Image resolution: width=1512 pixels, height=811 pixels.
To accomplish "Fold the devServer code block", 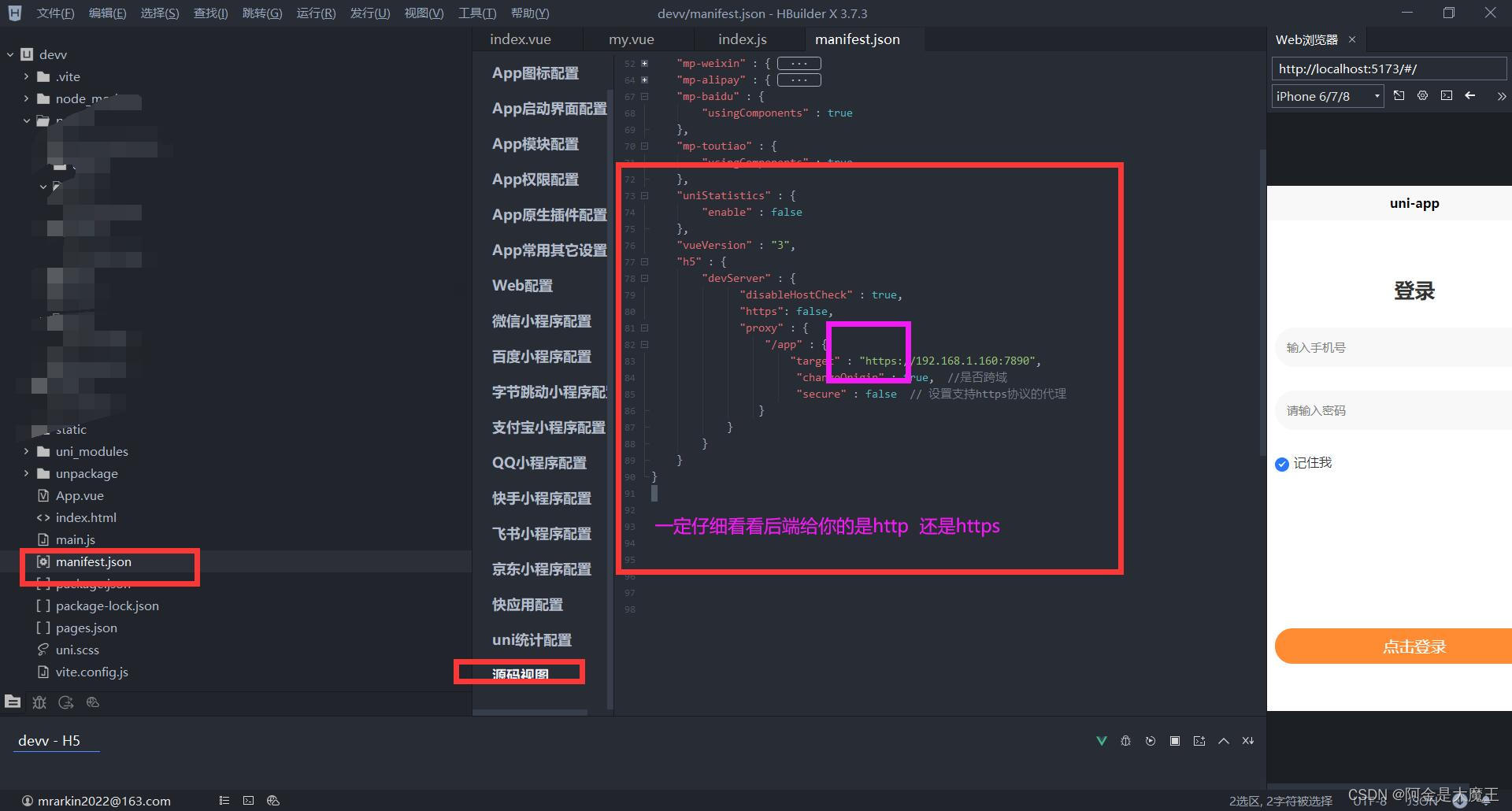I will 644,278.
